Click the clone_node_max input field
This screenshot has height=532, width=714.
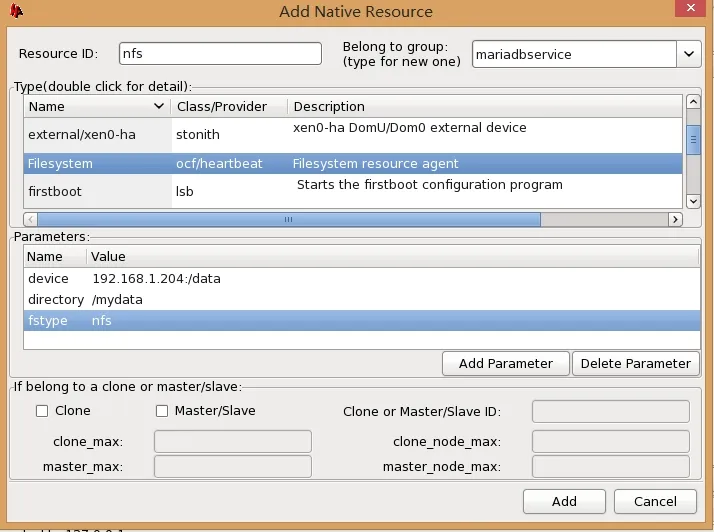coord(611,441)
